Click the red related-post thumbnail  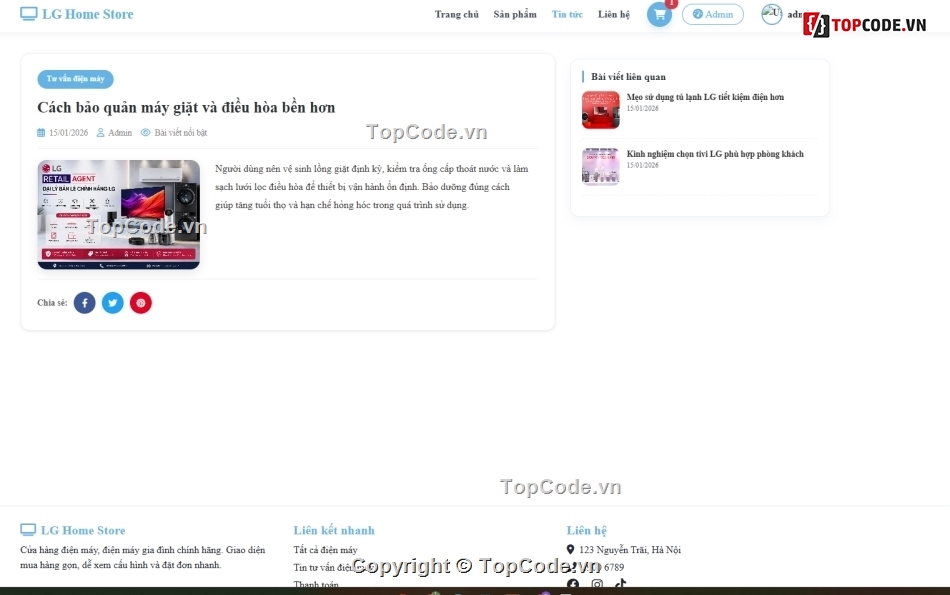click(x=600, y=110)
